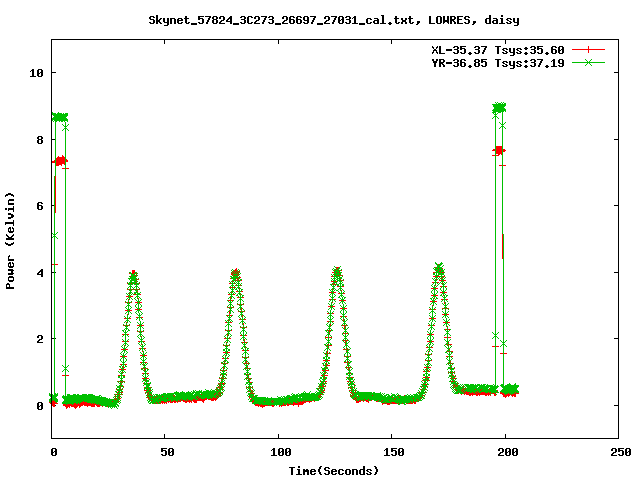
Task: Click the 'Power (Kelvin)' y-axis label
Action: click(x=10, y=241)
